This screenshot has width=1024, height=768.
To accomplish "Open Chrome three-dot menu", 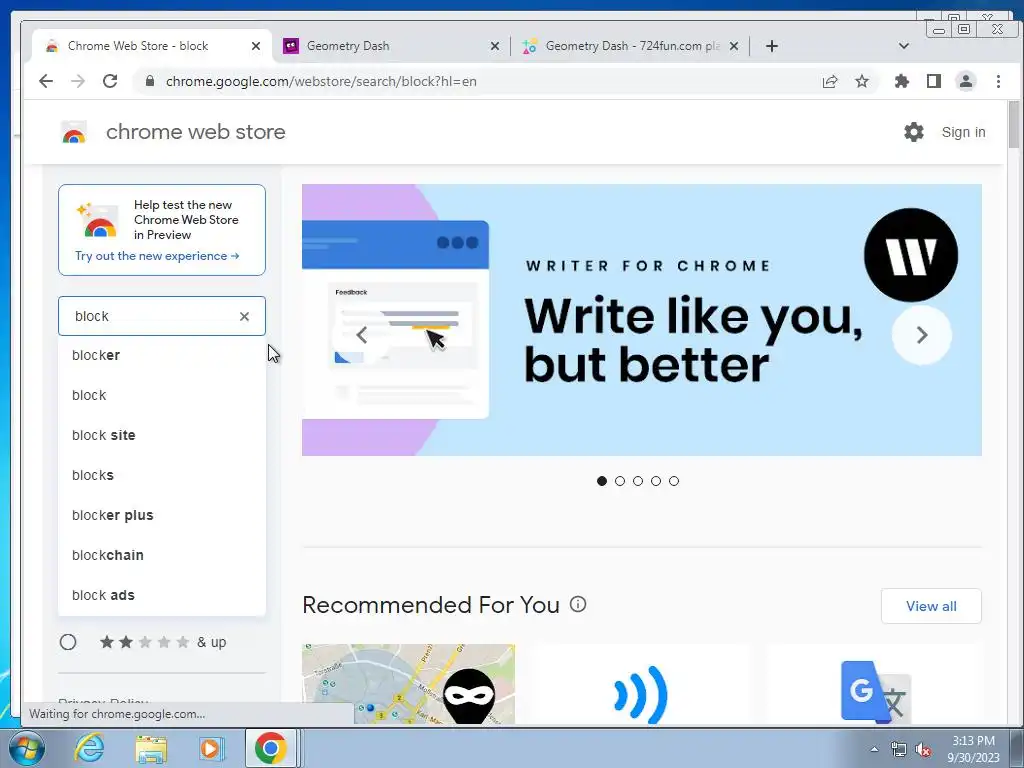I will [x=998, y=81].
